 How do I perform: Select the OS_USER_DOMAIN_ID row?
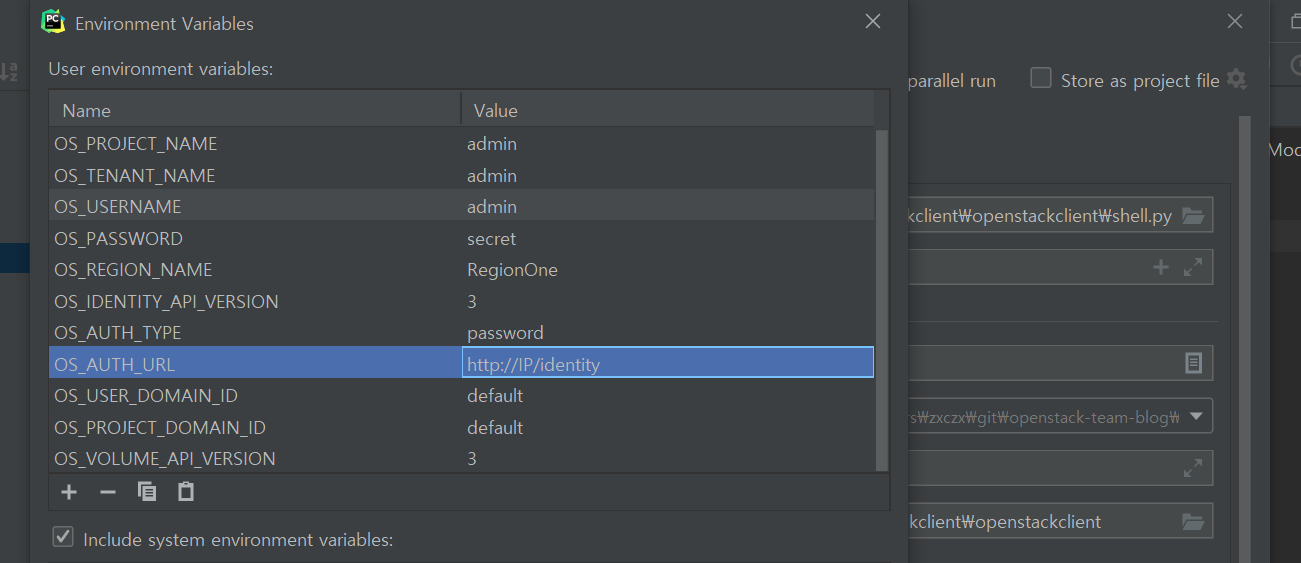coord(462,396)
